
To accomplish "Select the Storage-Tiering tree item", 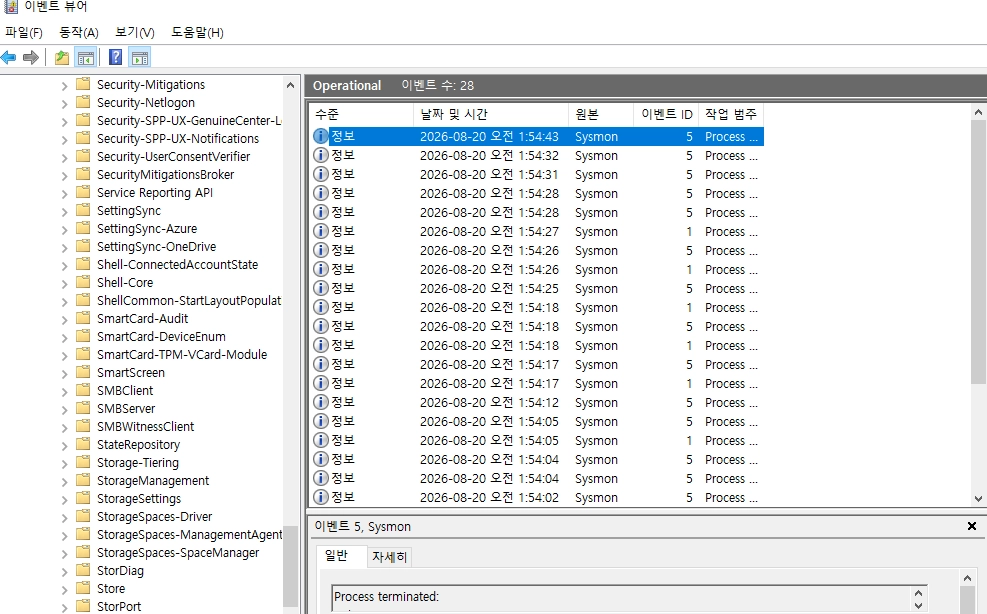I will coord(138,463).
